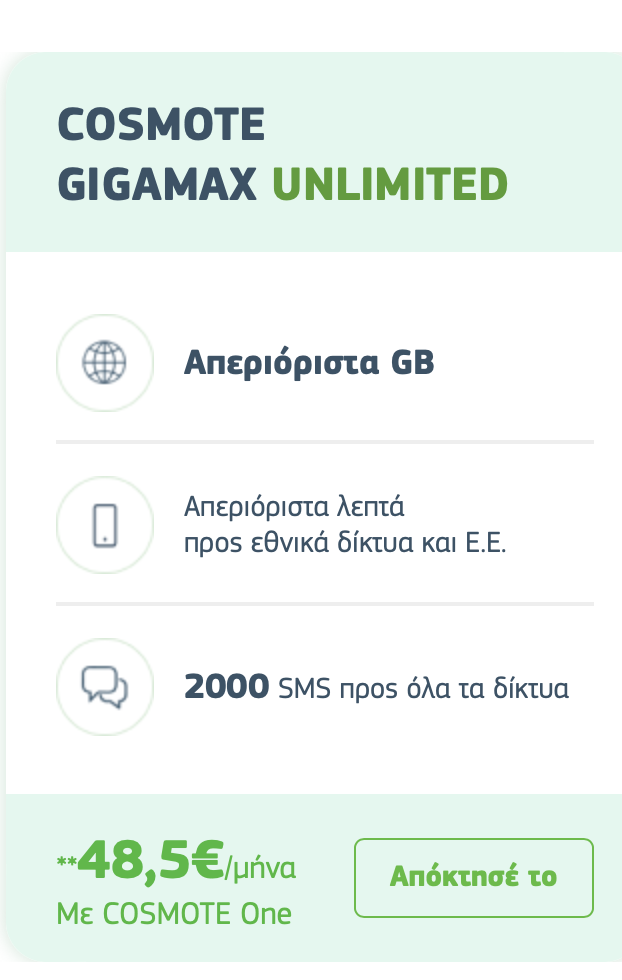
Task: Click the /μήνα per-month label
Action: coord(260,868)
